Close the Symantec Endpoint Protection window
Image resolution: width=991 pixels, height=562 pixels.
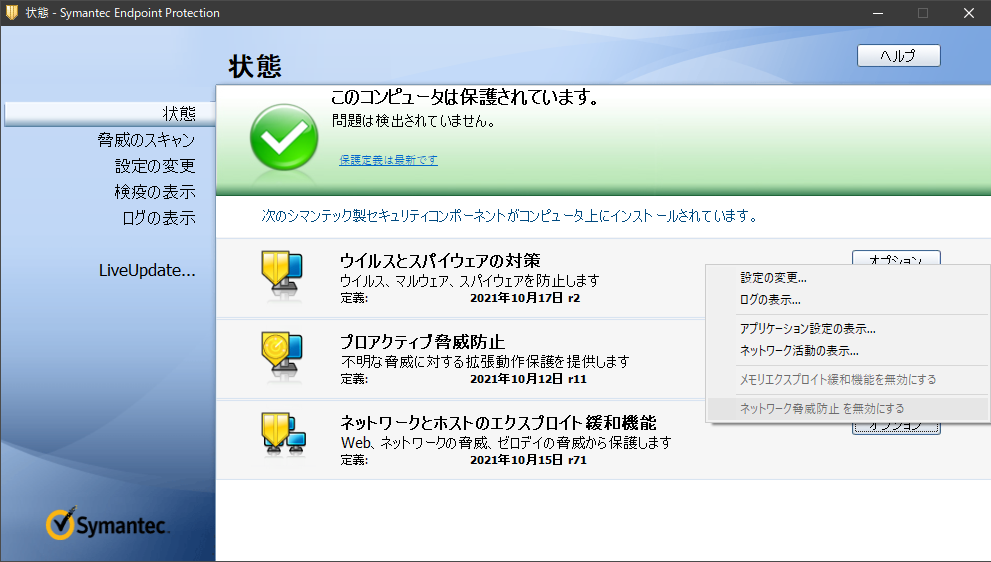pyautogui.click(x=969, y=13)
